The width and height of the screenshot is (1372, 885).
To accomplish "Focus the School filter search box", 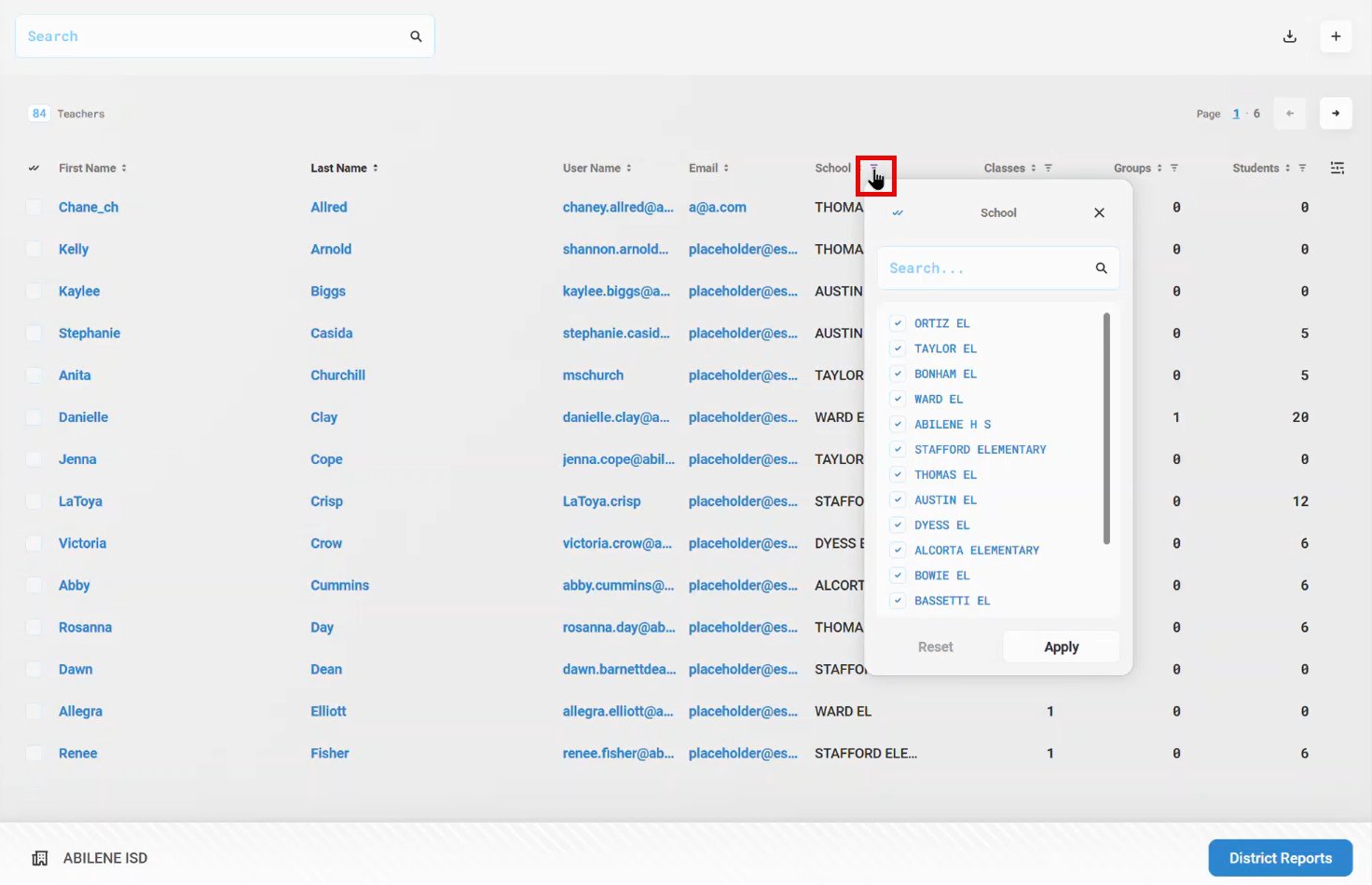I will click(x=998, y=268).
